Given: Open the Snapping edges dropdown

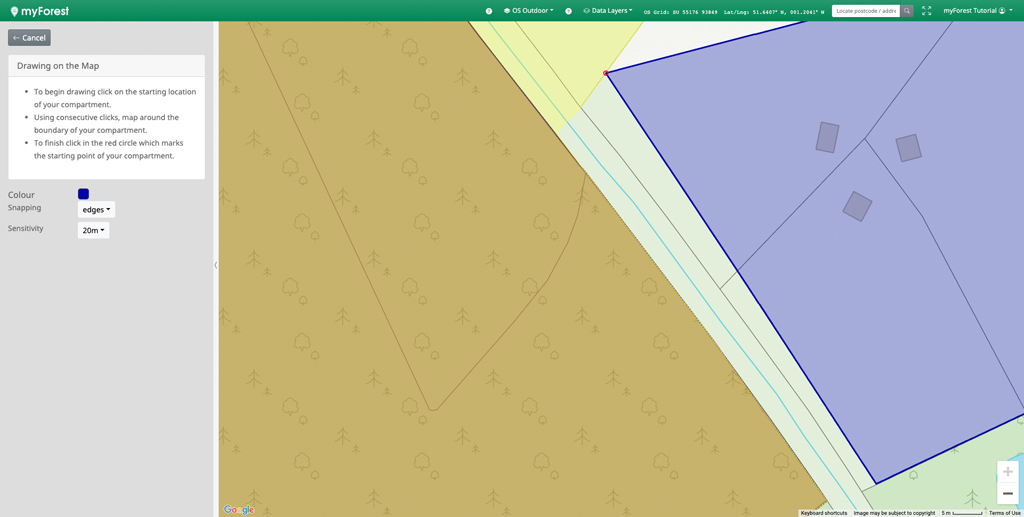Looking at the screenshot, I should point(96,210).
